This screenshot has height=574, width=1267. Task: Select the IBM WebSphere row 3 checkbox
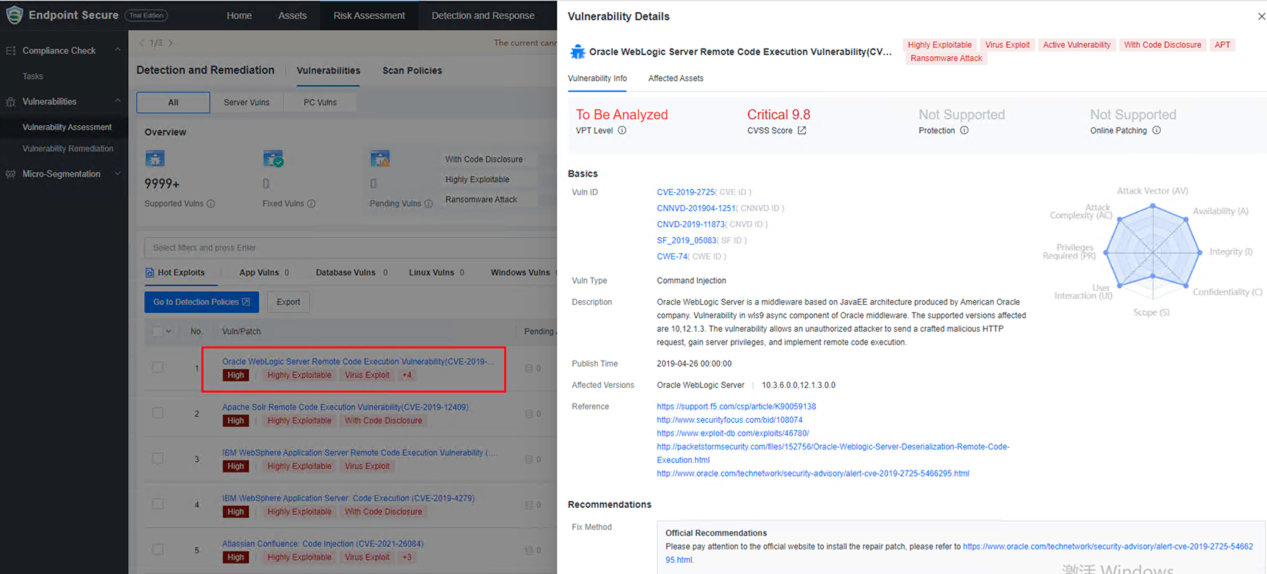pos(158,459)
